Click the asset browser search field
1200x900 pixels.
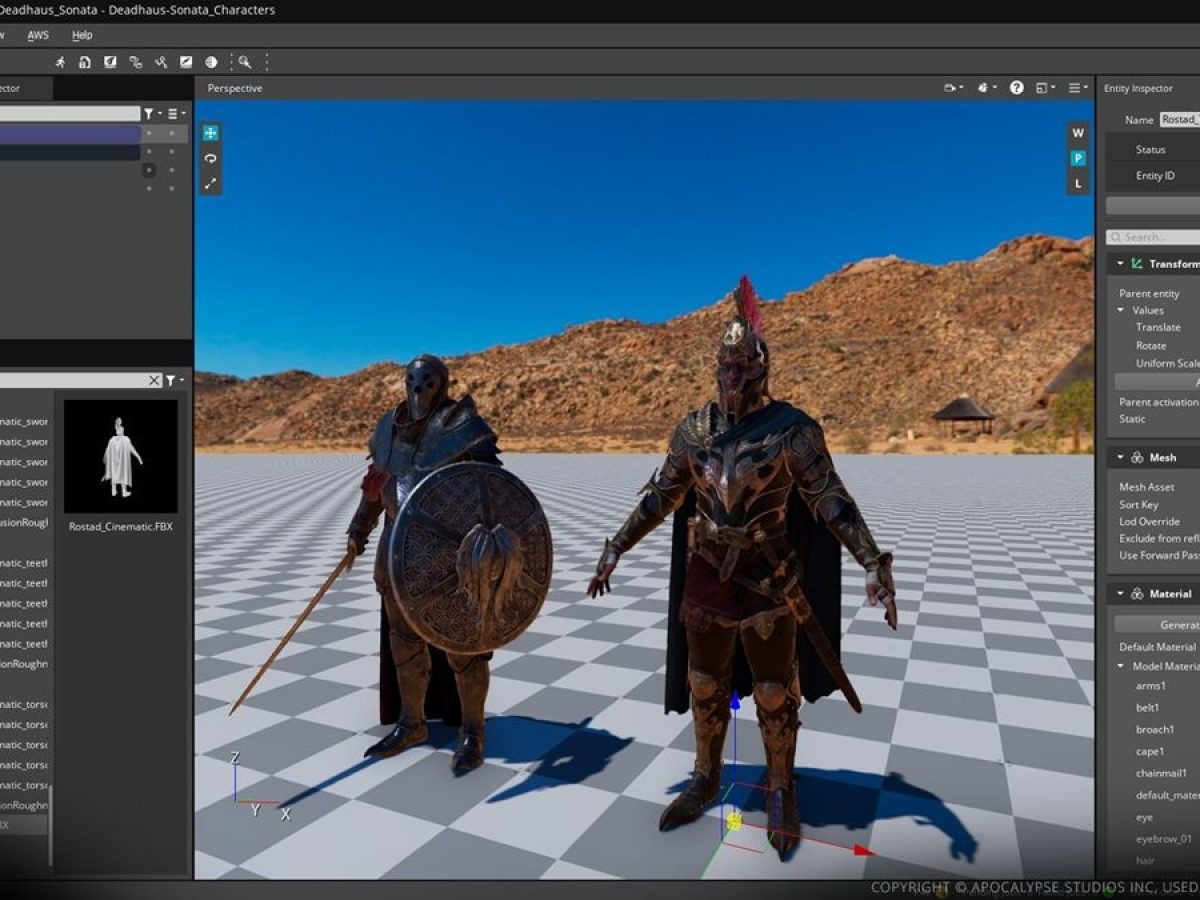pos(73,380)
